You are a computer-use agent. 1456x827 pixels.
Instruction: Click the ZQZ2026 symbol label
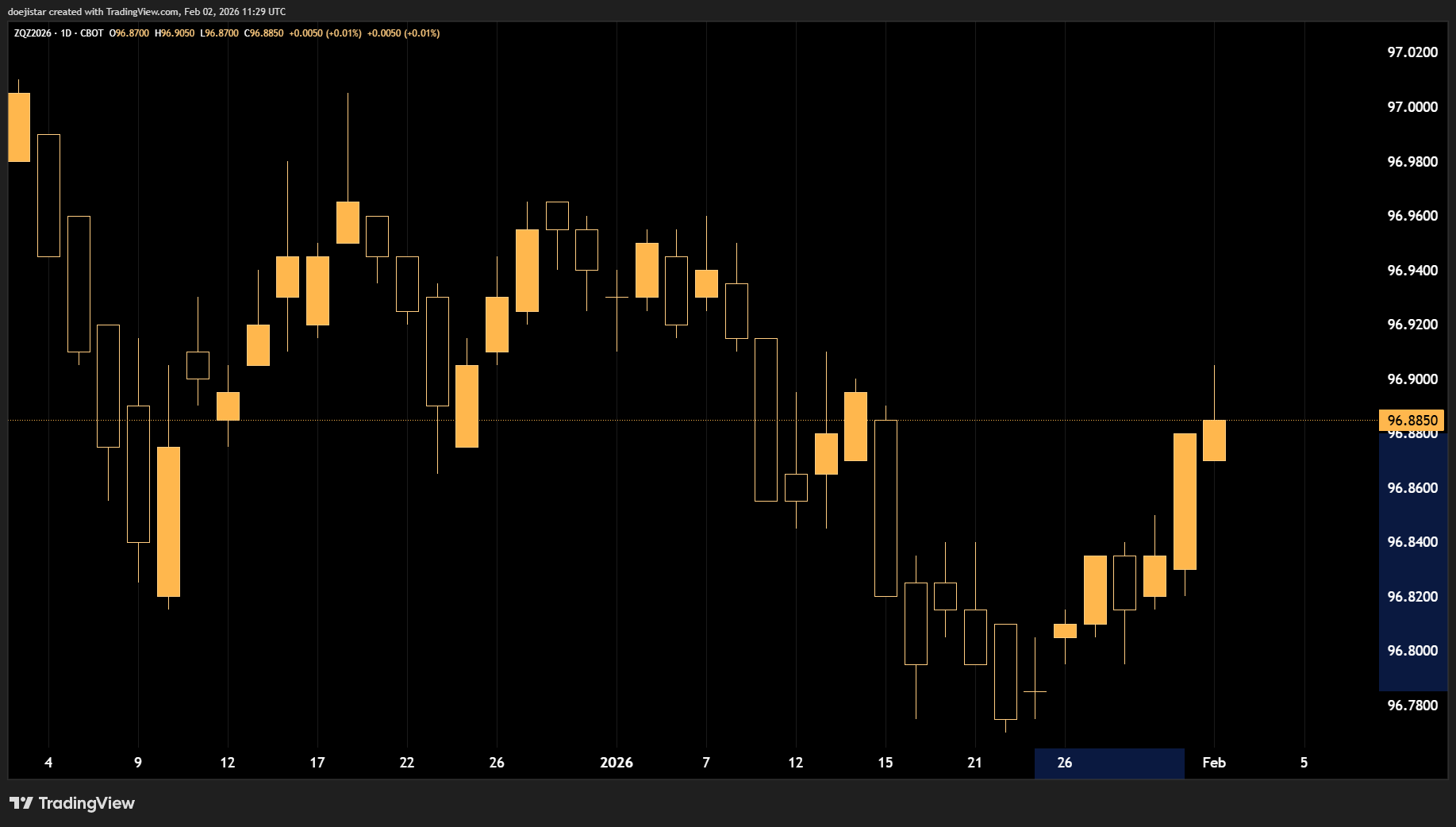32,33
